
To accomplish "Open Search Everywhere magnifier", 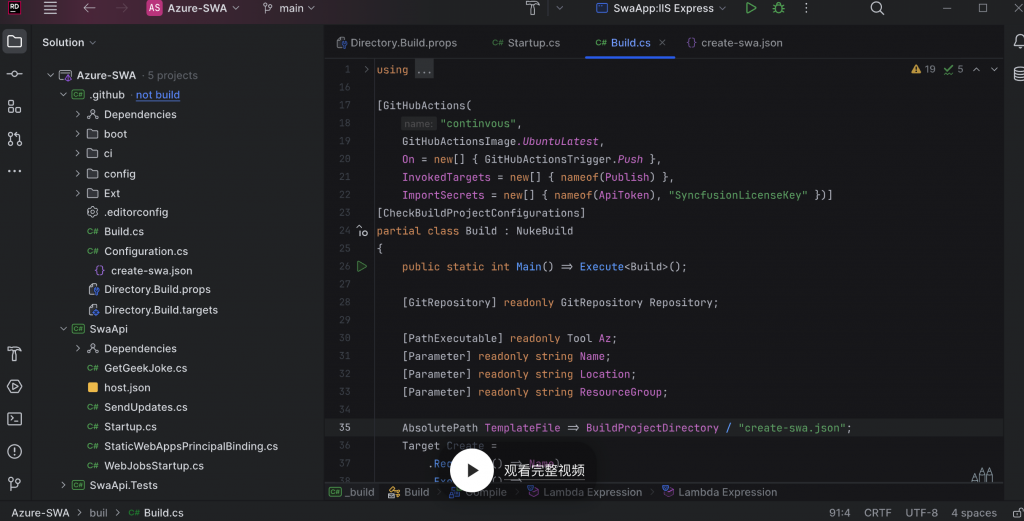I will [x=877, y=8].
